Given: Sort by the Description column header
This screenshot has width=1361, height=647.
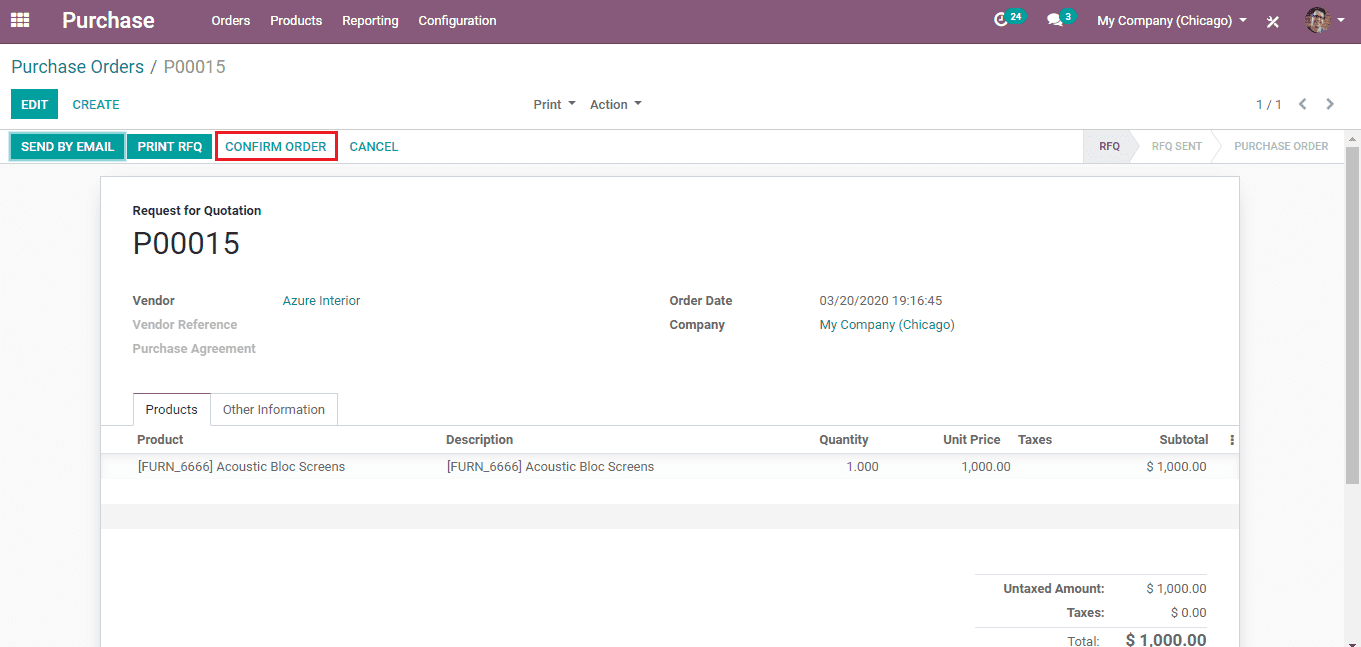Looking at the screenshot, I should point(479,440).
